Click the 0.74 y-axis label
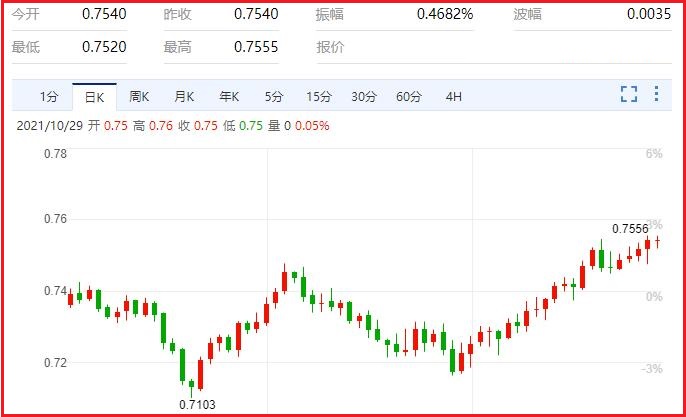686x417 pixels. 56,291
